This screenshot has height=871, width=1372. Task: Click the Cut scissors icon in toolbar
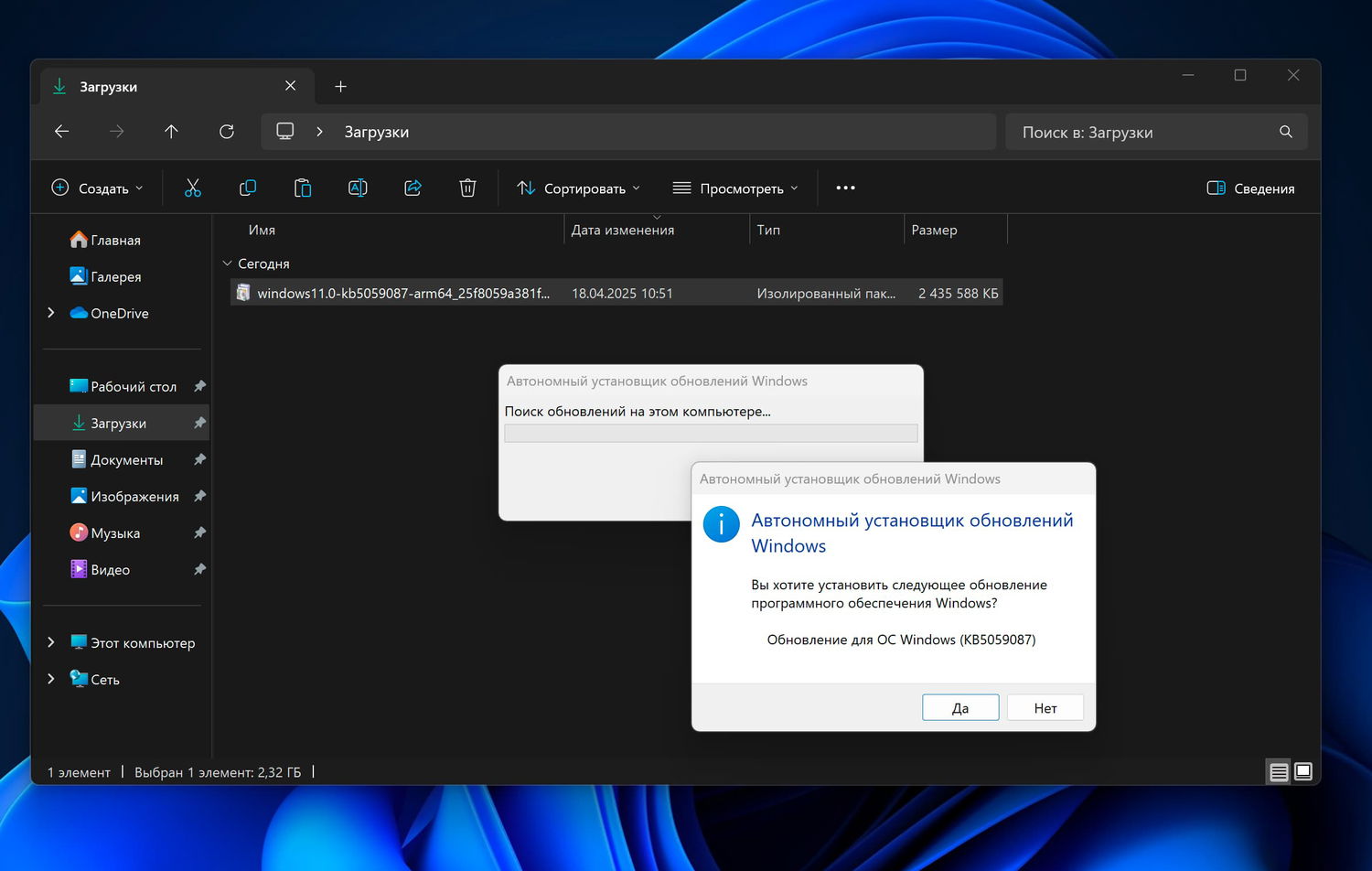192,188
